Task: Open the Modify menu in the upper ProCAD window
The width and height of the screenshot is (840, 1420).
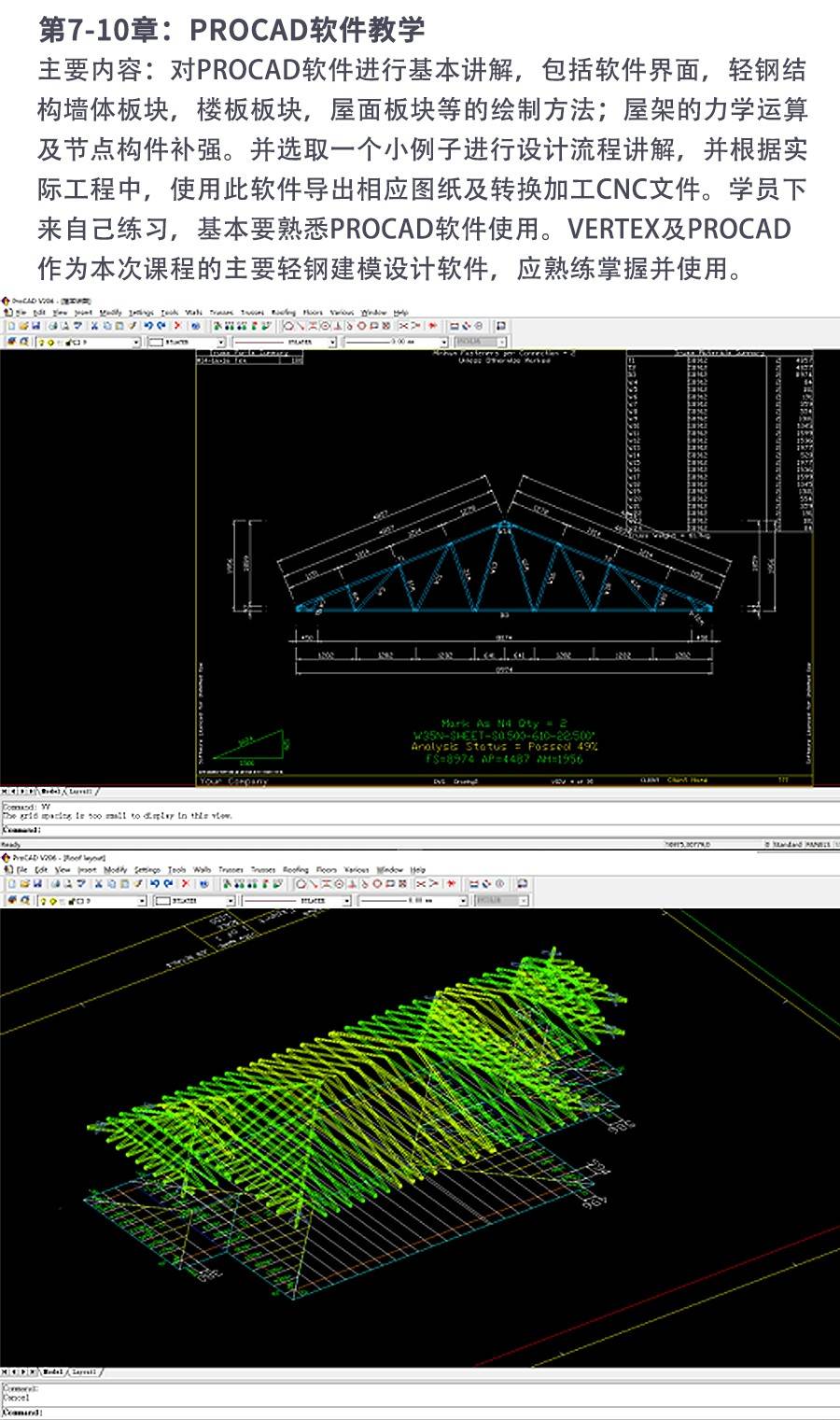Action: (110, 313)
